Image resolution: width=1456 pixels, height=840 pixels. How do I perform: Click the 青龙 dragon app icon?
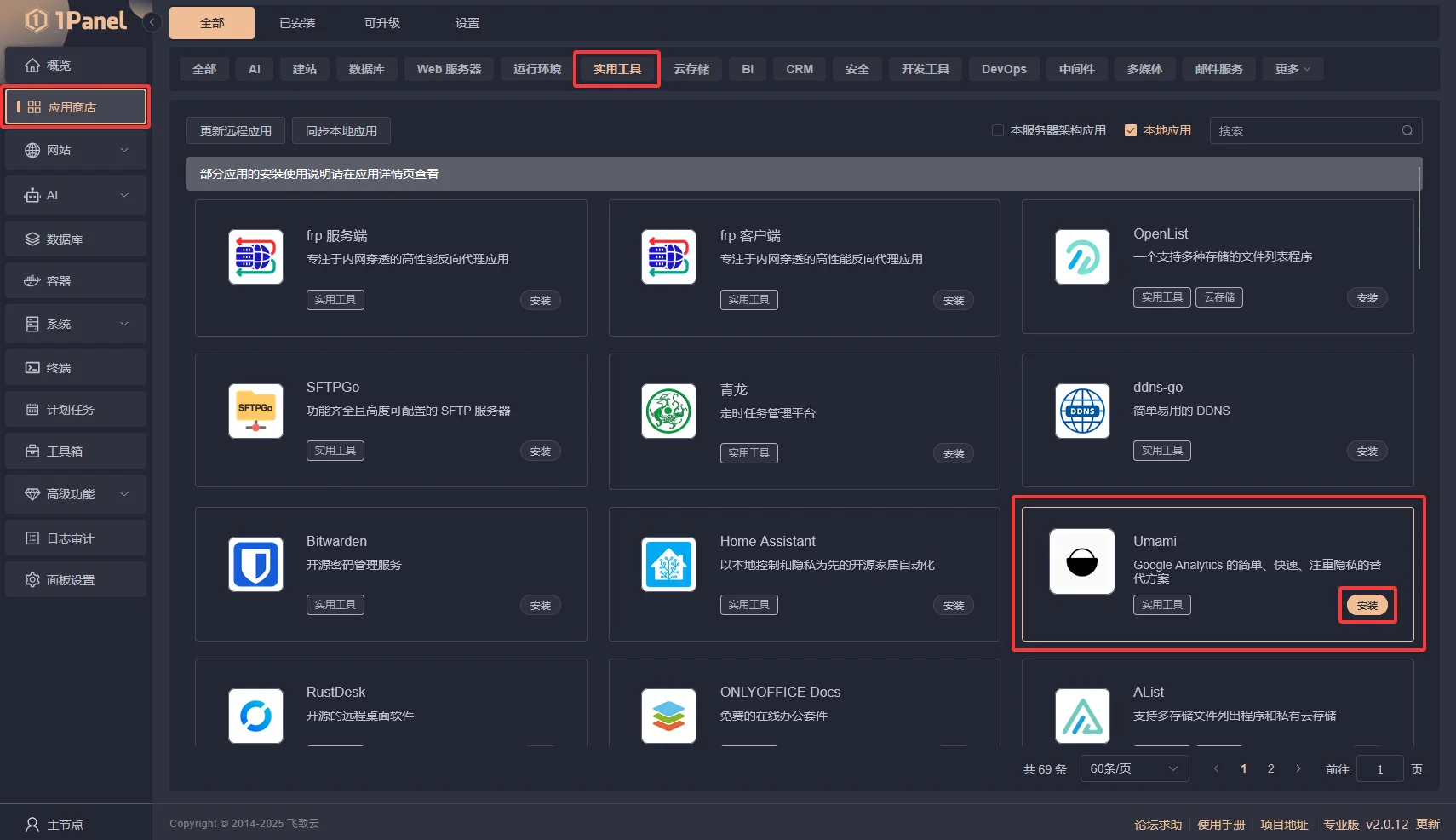click(668, 411)
